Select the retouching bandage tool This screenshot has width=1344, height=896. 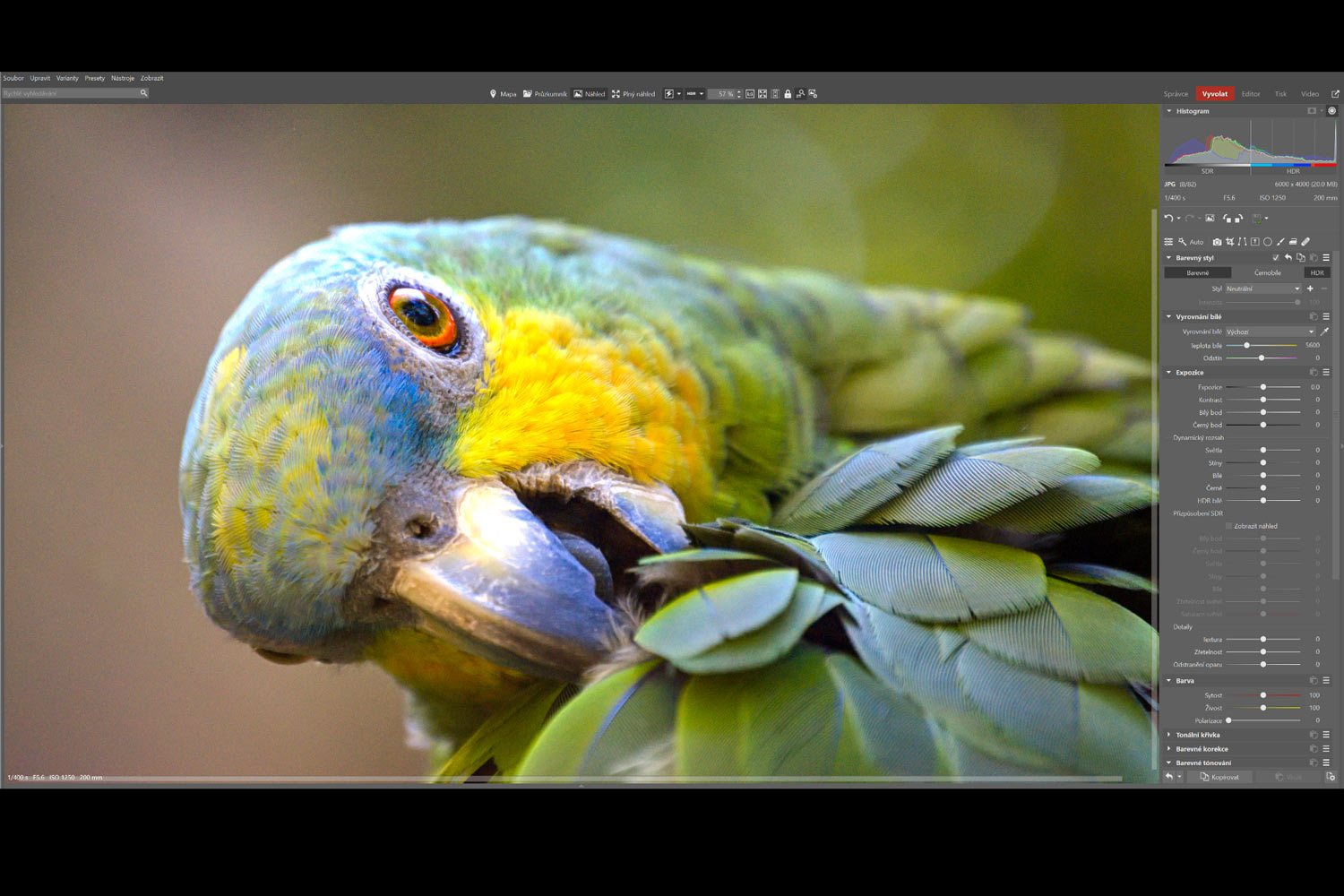coord(1305,242)
